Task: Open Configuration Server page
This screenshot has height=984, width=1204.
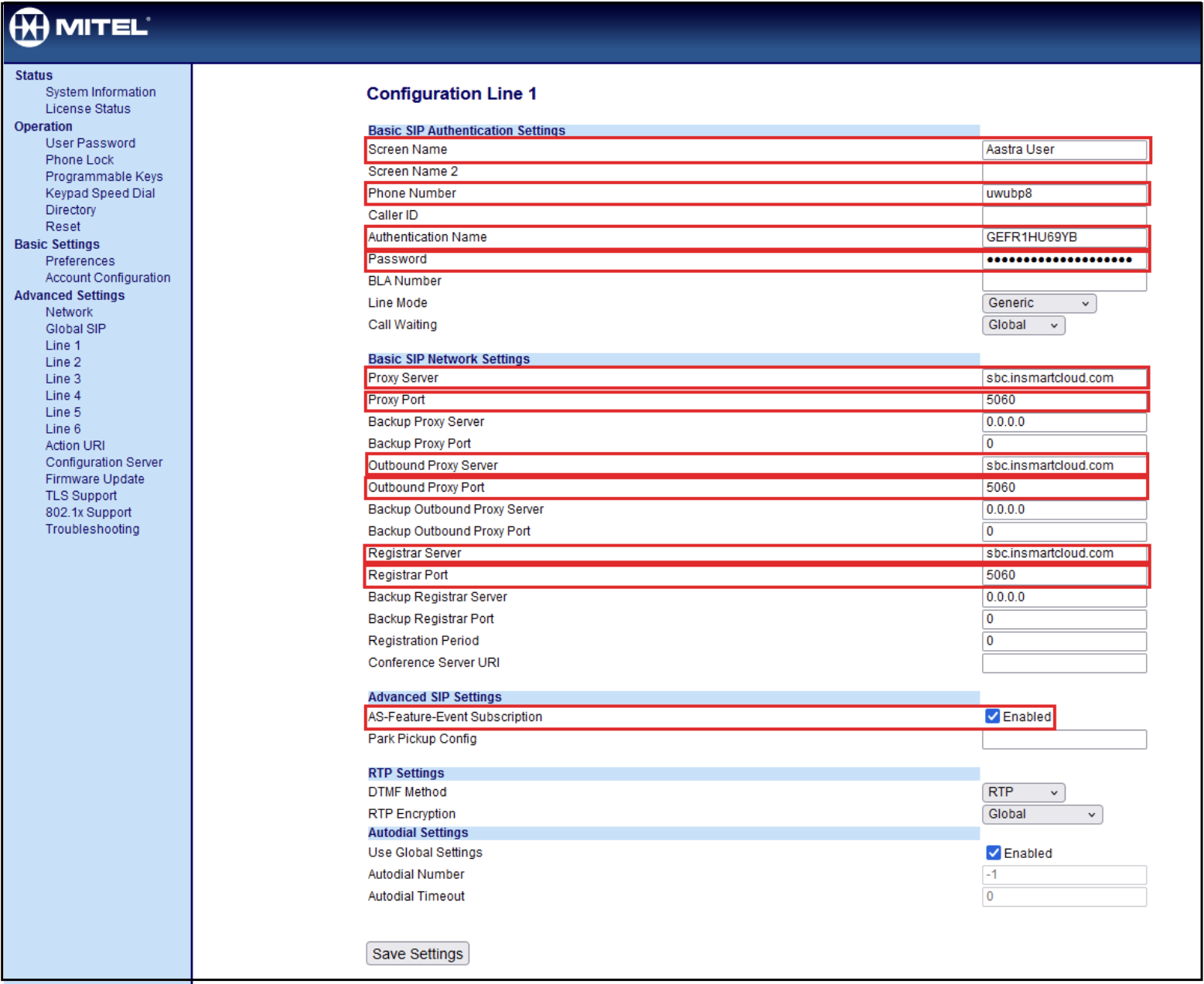Action: coord(104,462)
